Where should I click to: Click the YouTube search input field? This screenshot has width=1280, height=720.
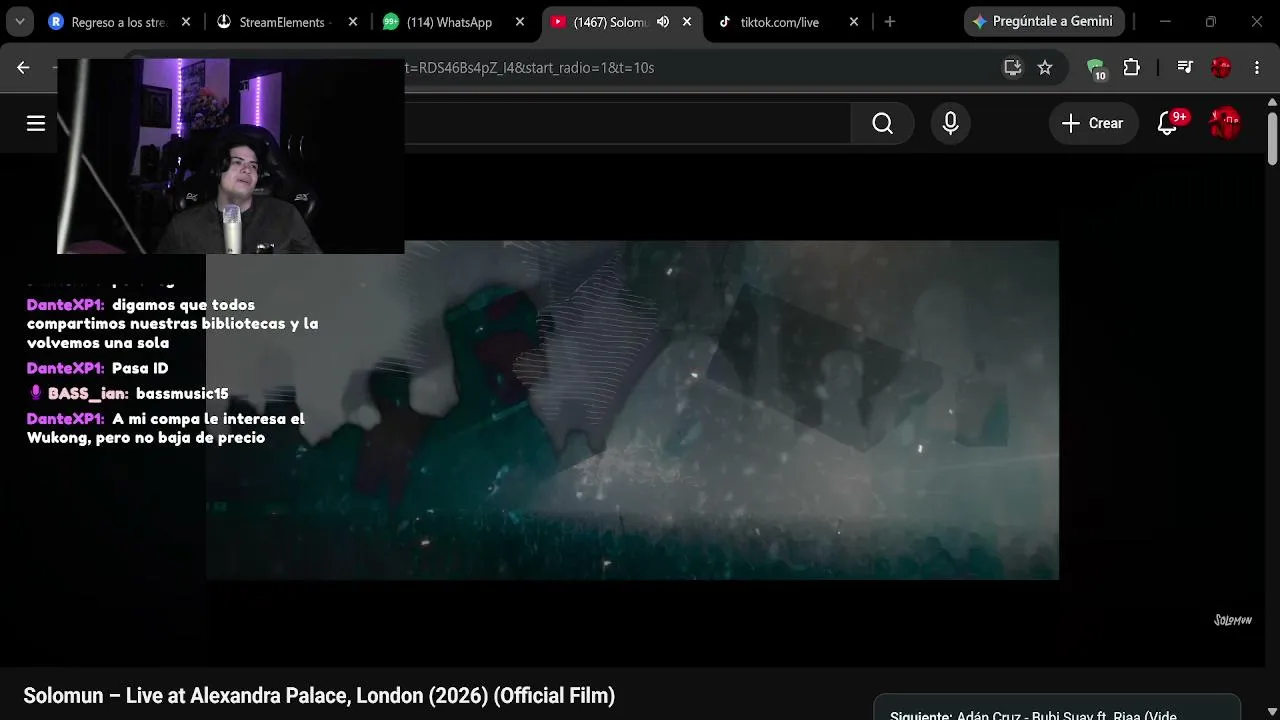(x=627, y=123)
